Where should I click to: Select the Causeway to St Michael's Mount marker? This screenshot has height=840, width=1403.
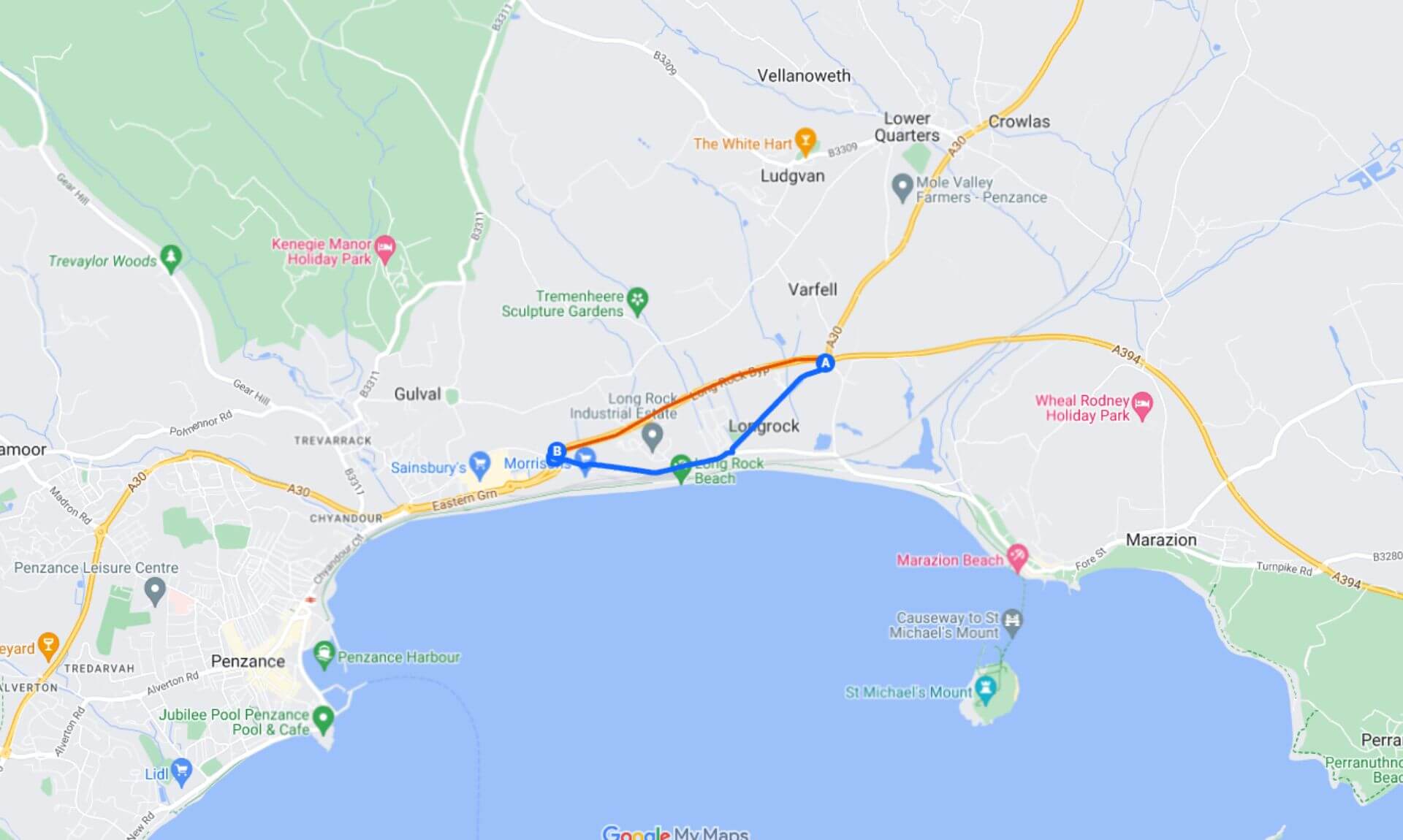pyautogui.click(x=1012, y=622)
